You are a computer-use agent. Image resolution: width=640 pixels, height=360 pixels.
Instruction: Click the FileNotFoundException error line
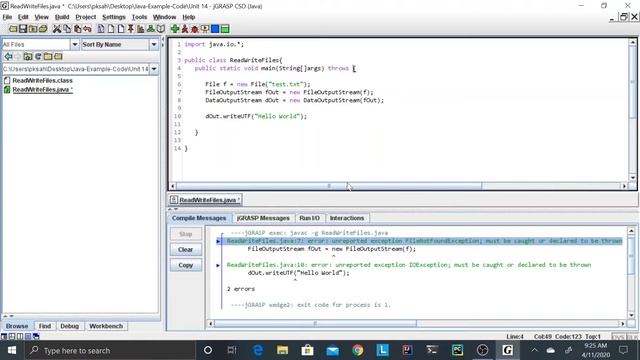424,241
